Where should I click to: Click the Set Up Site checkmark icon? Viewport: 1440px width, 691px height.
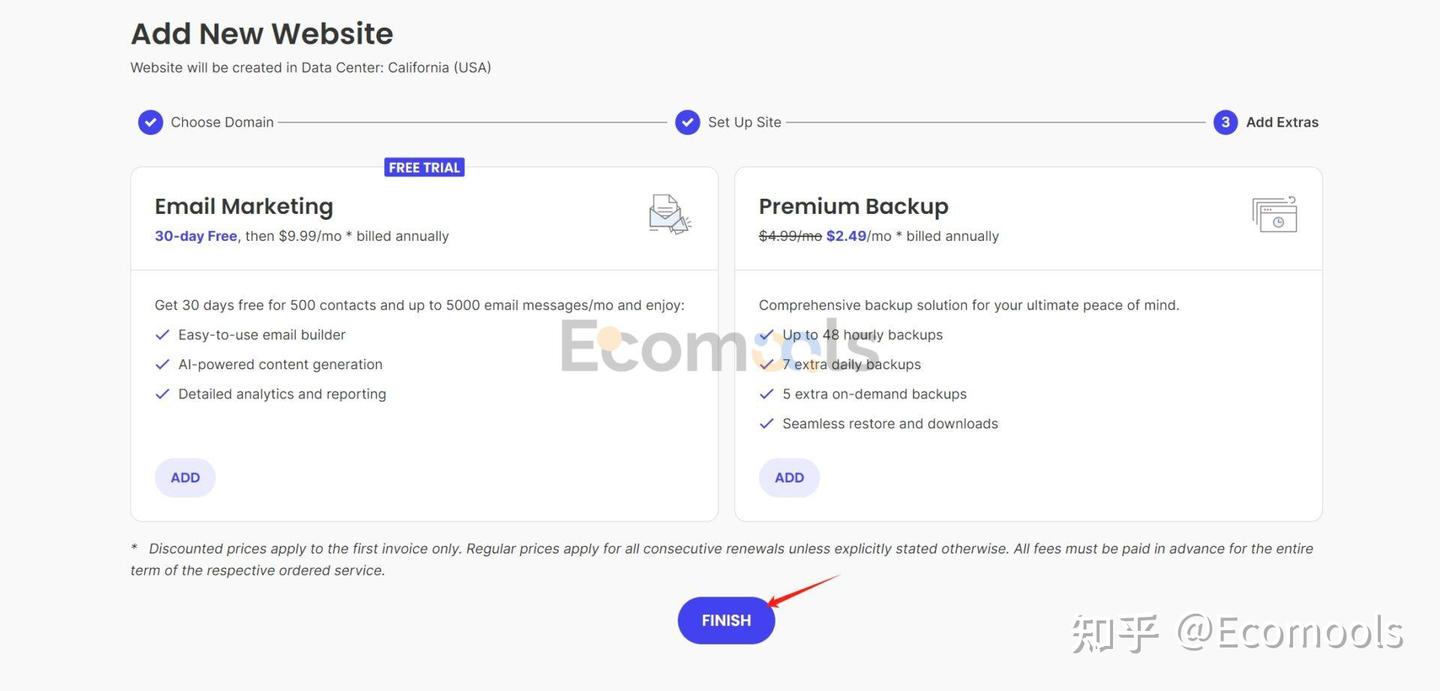[x=687, y=122]
